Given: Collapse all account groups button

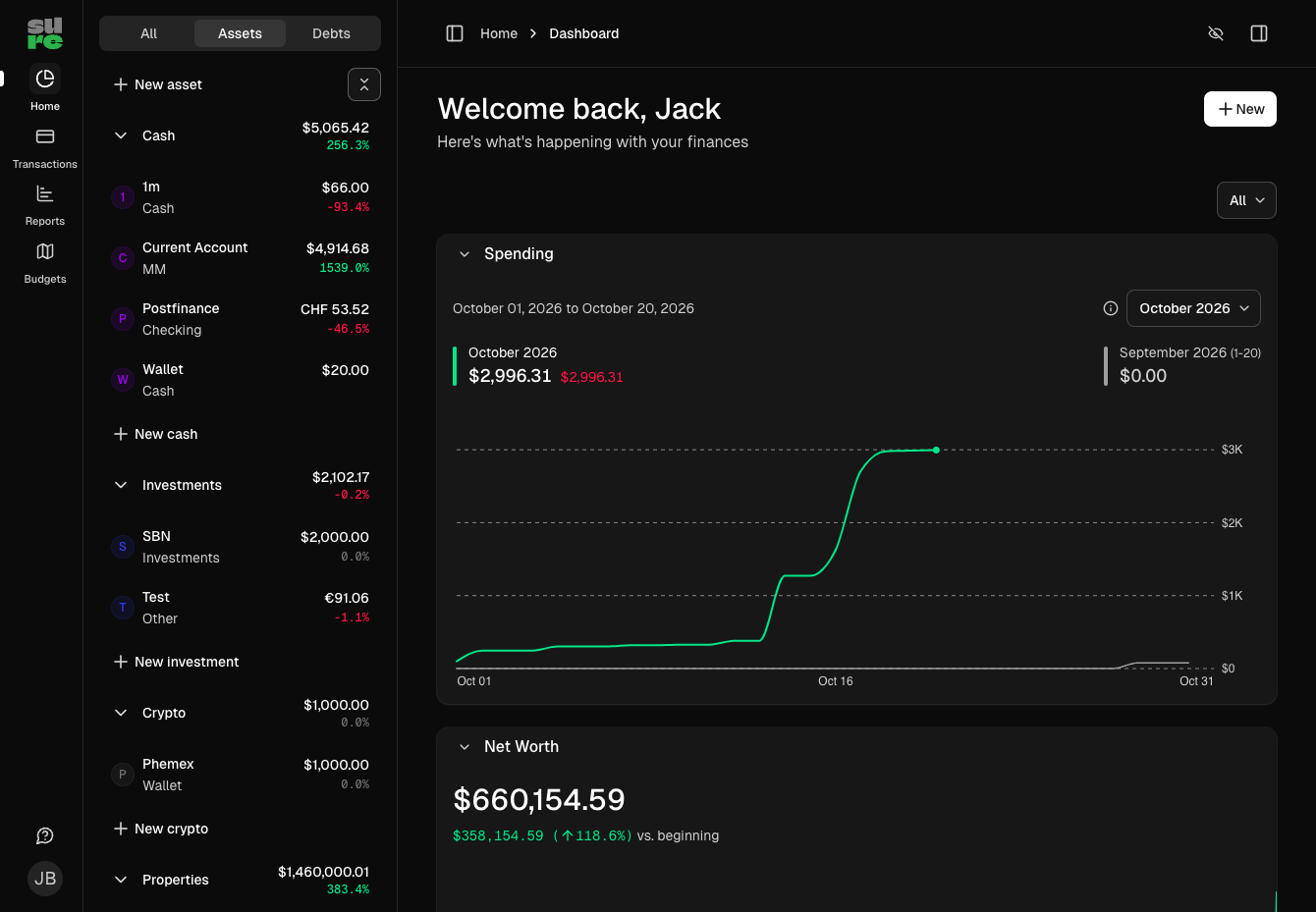Looking at the screenshot, I should pos(364,84).
